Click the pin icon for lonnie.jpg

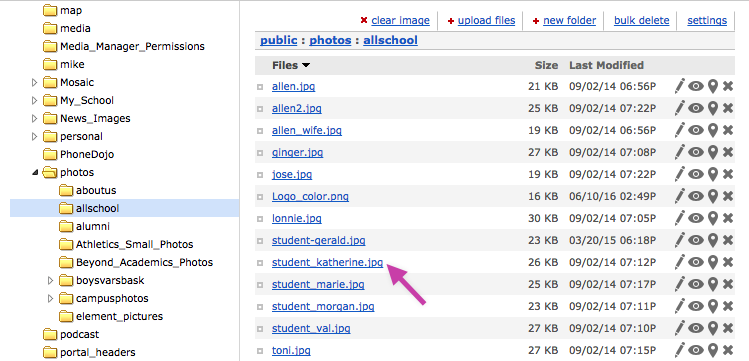click(713, 218)
